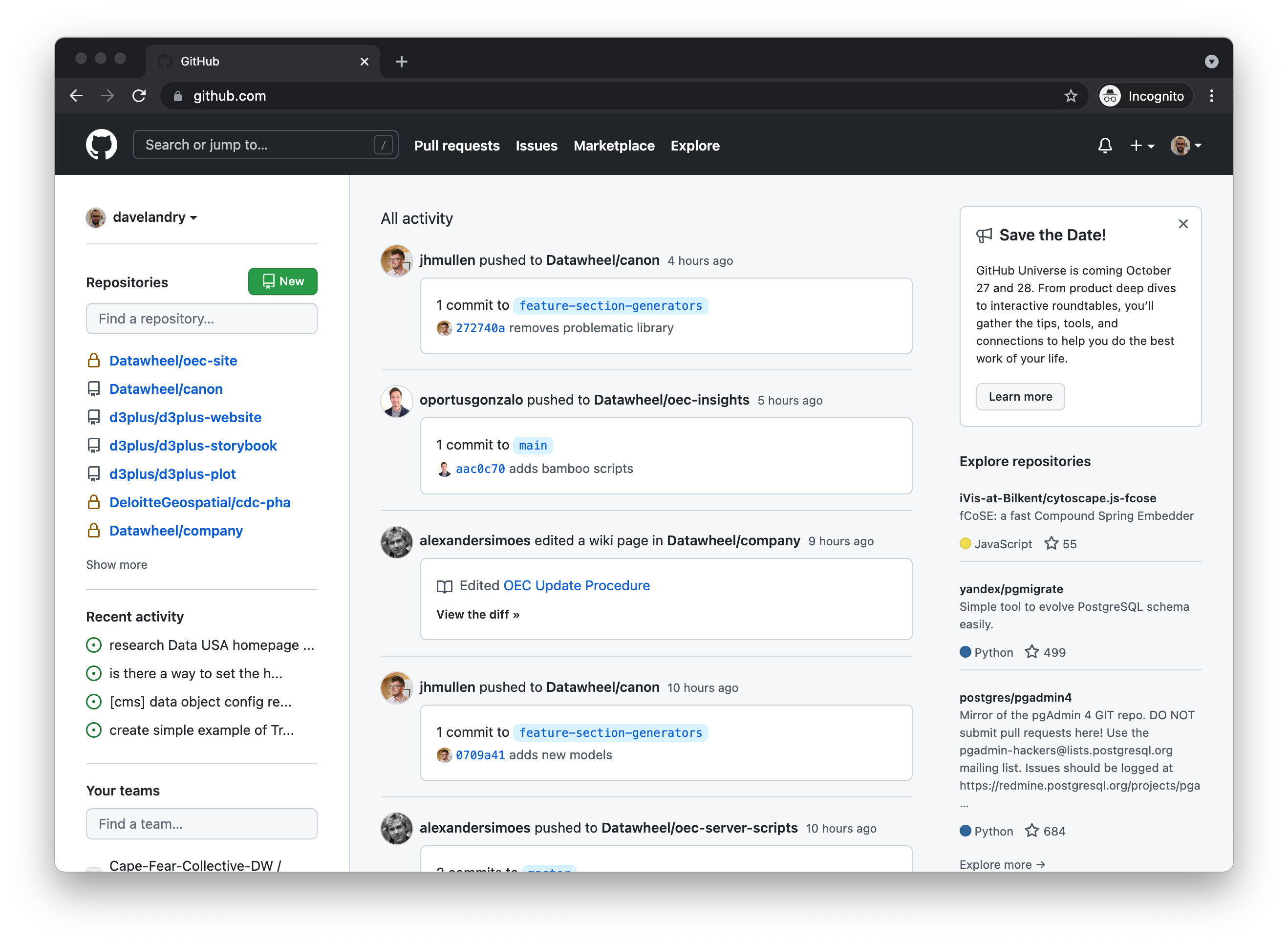Screen dimensions: 1288x944
Task: Open the plus create-new dropdown
Action: [x=1142, y=146]
